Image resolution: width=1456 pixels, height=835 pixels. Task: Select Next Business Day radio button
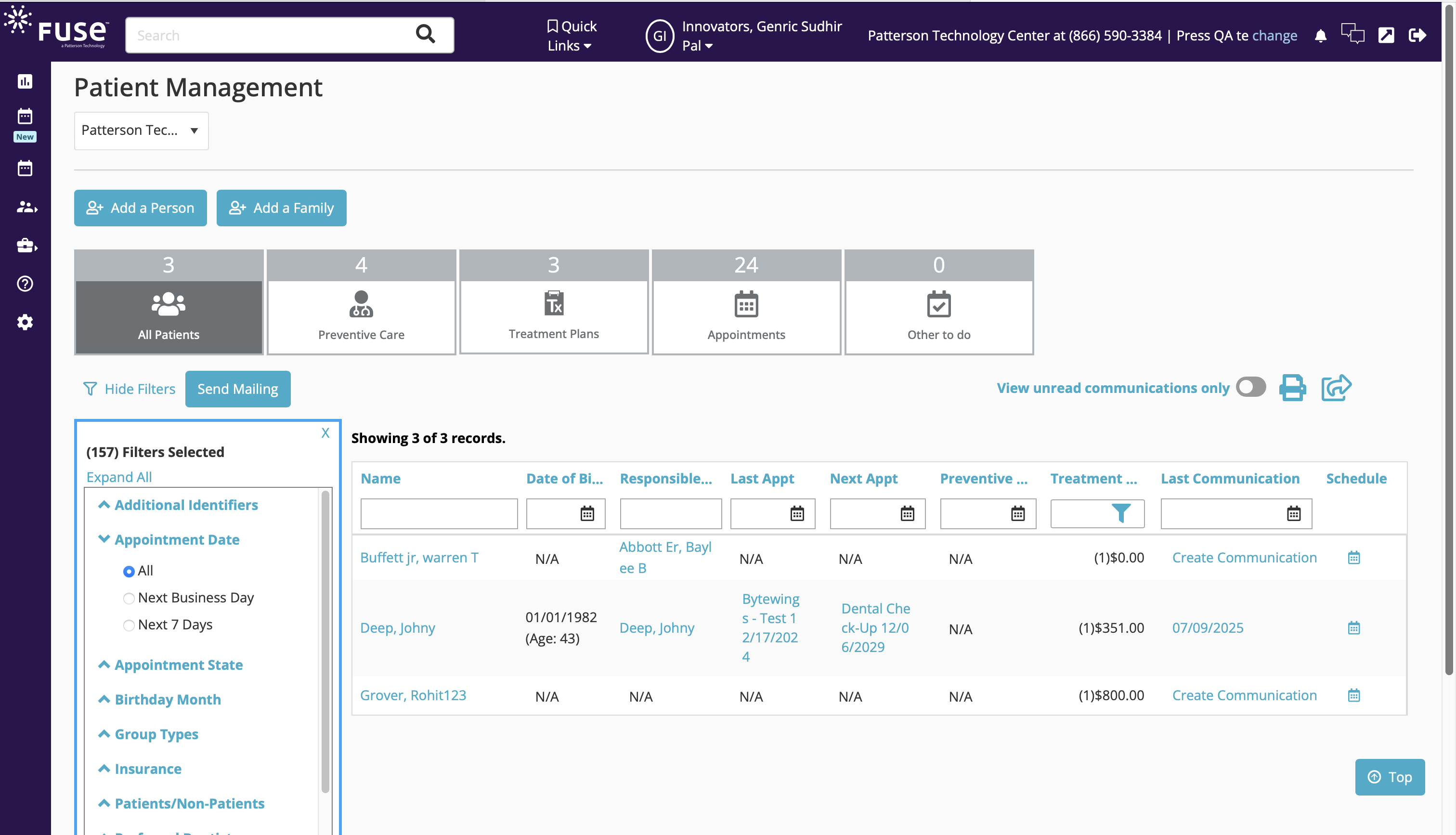(x=129, y=598)
